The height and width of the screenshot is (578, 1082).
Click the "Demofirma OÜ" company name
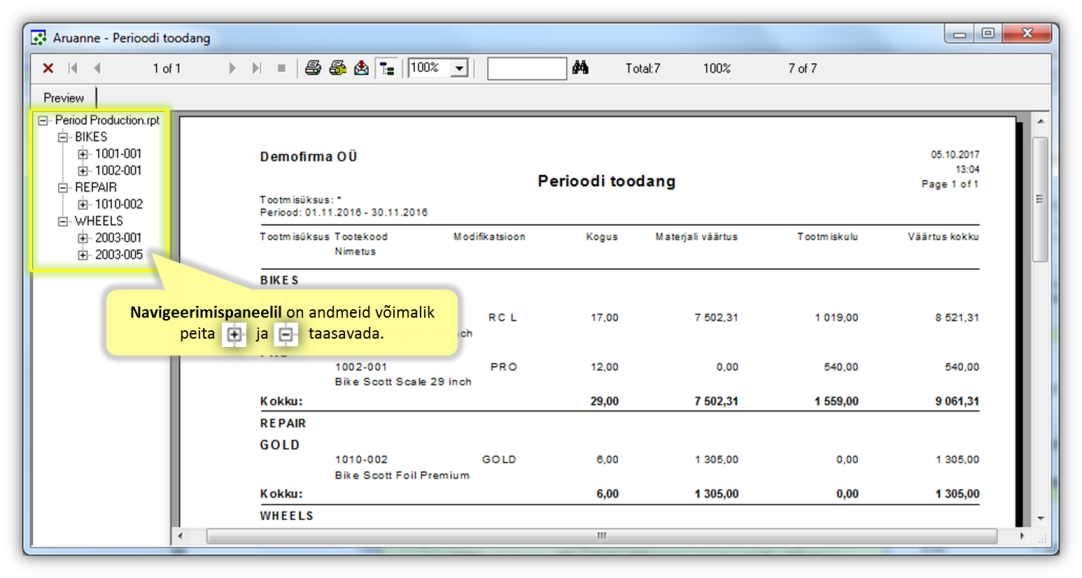pos(308,157)
